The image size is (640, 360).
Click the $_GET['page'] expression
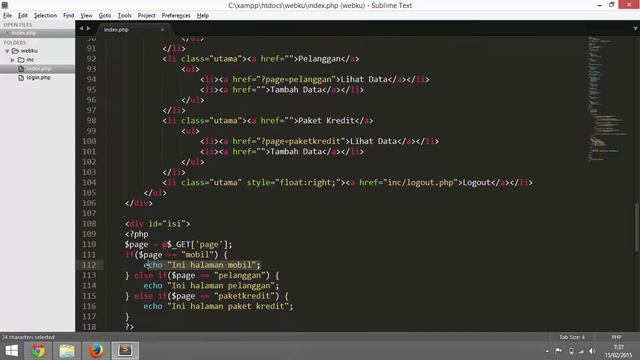199,244
